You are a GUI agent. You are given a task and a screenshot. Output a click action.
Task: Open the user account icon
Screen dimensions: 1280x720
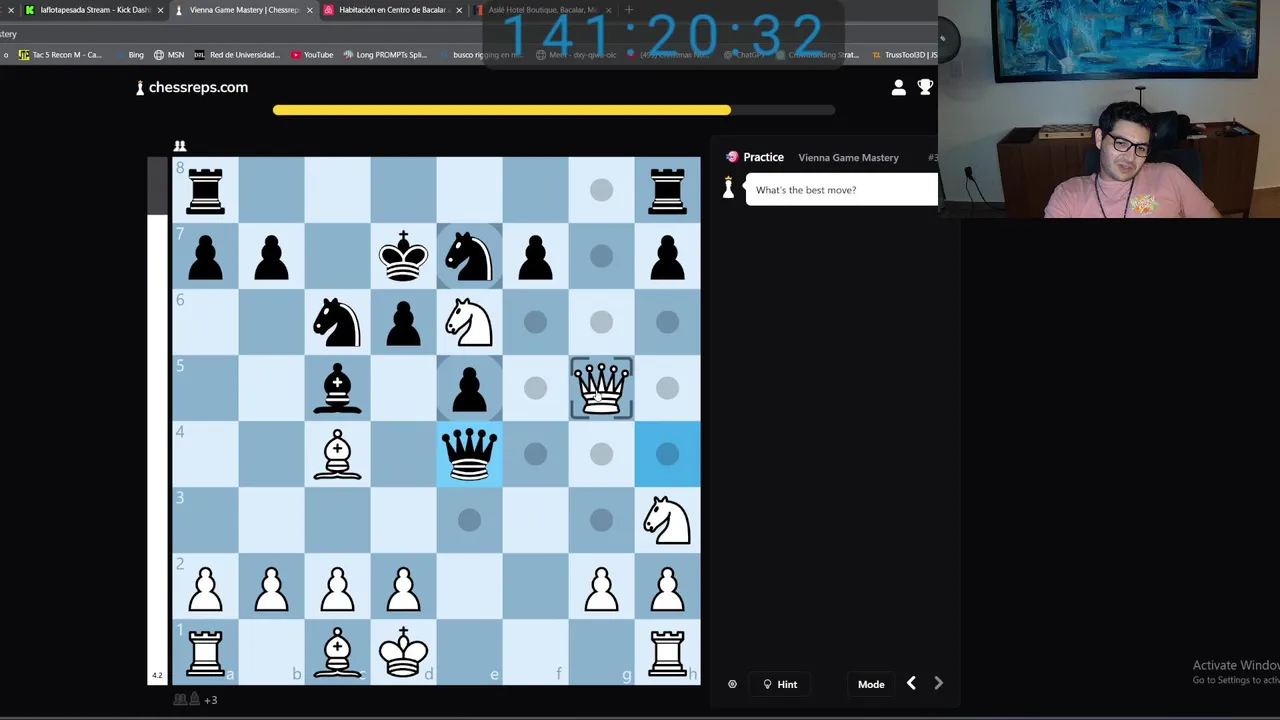click(x=898, y=88)
